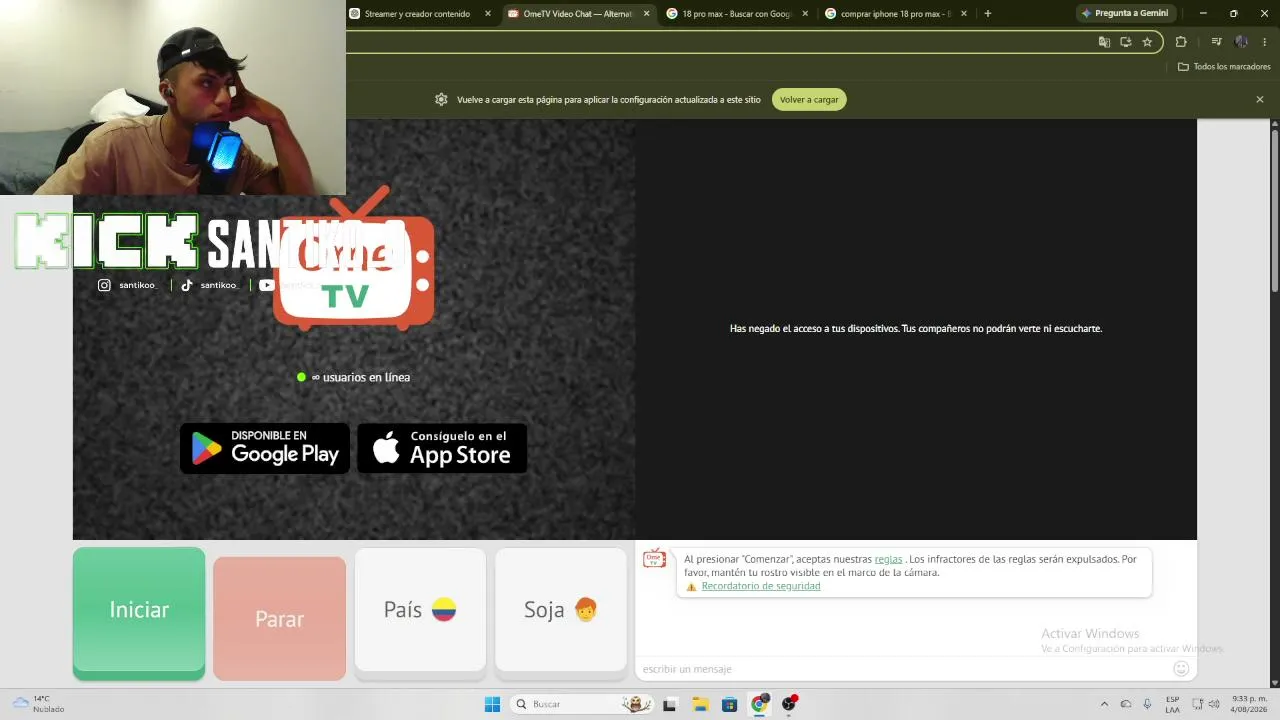1280x720 pixels.
Task: Open the Todos los marcadores folder
Action: click(x=1224, y=67)
